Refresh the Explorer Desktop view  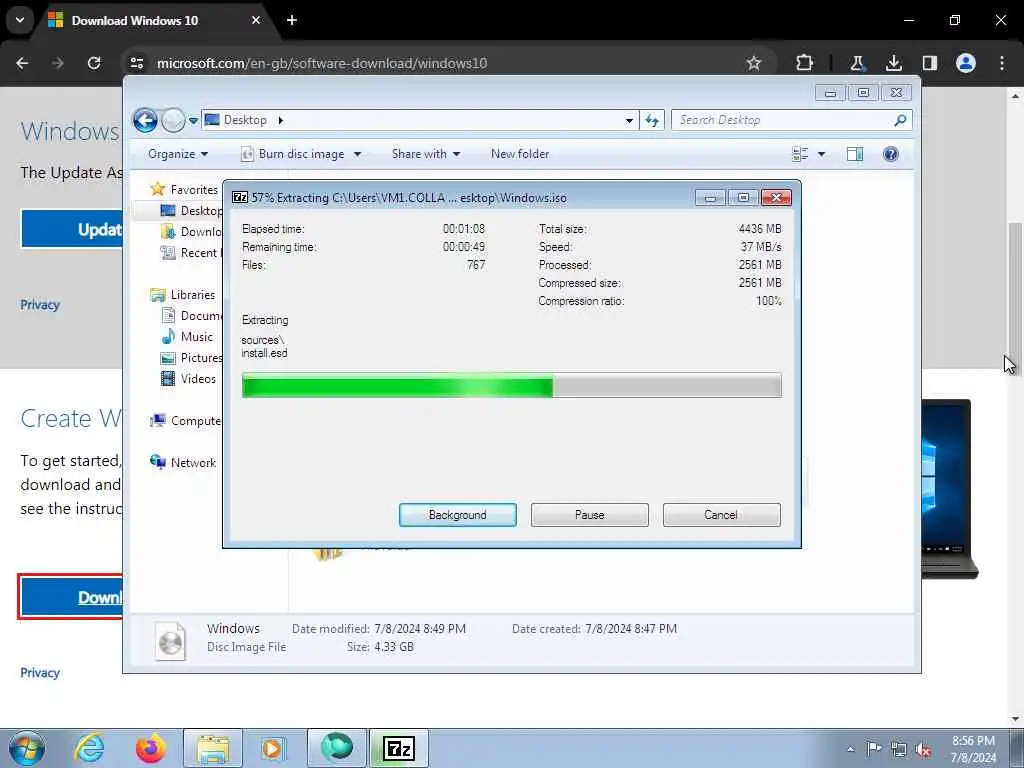coord(652,120)
